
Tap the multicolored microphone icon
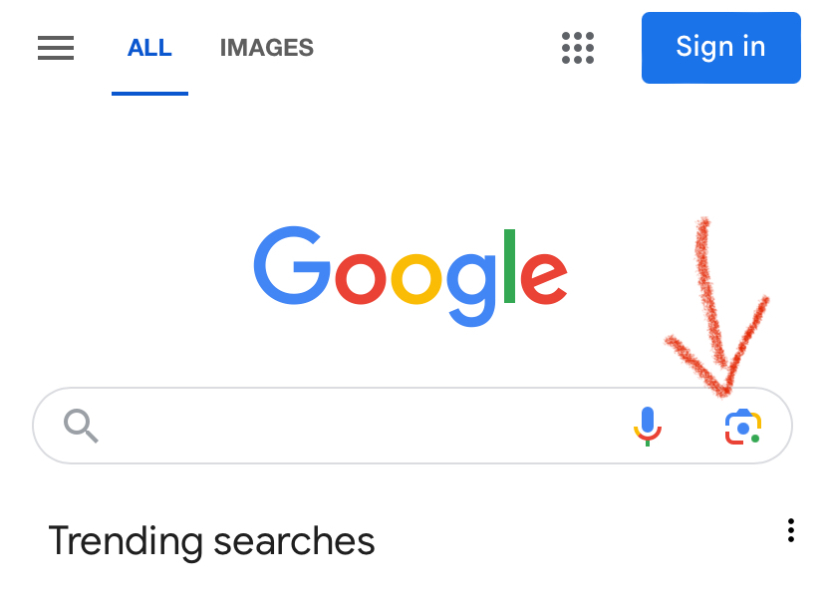(647, 426)
